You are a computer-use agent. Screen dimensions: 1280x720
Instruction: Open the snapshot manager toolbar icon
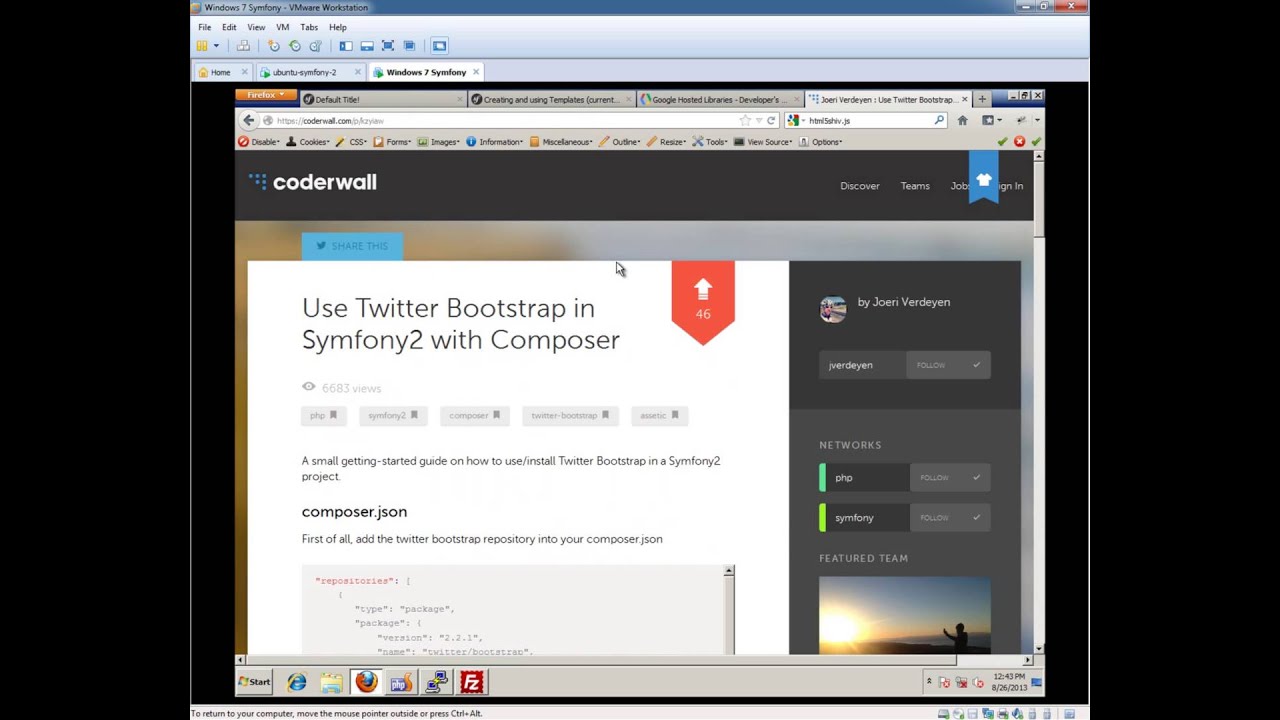coord(316,46)
